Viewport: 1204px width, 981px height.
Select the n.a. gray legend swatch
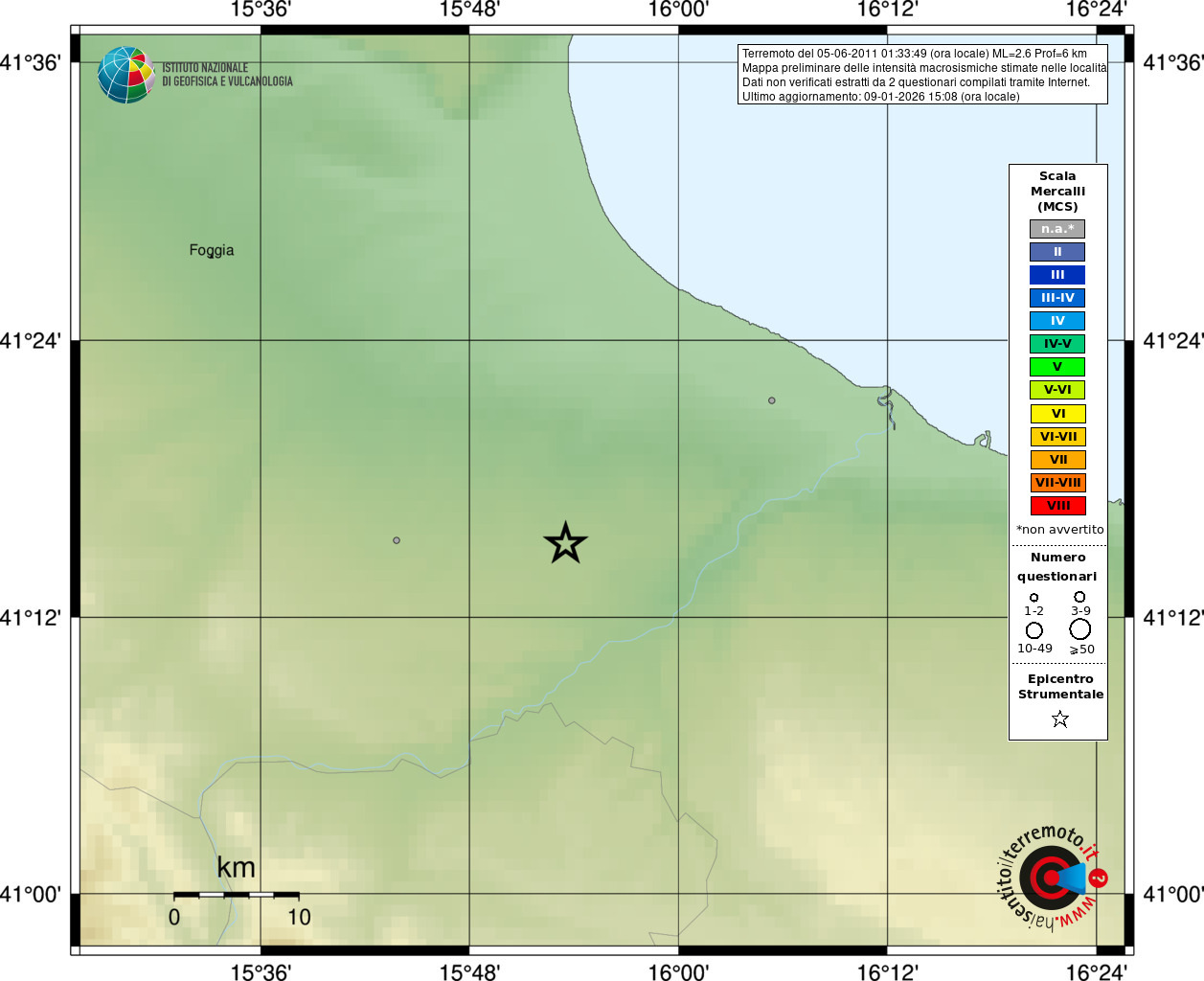pyautogui.click(x=1057, y=229)
